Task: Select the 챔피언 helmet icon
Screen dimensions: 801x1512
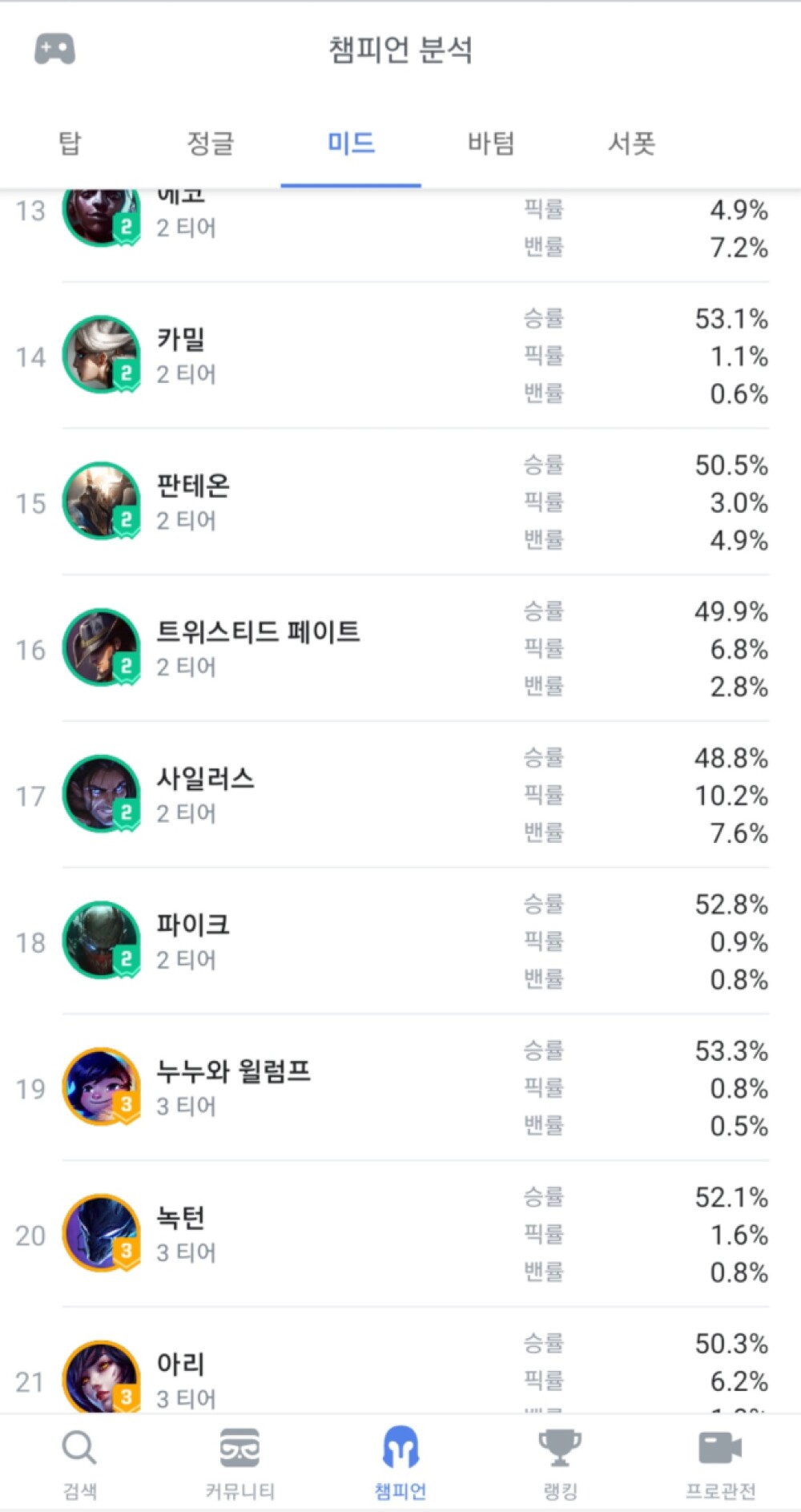Action: 400,1447
